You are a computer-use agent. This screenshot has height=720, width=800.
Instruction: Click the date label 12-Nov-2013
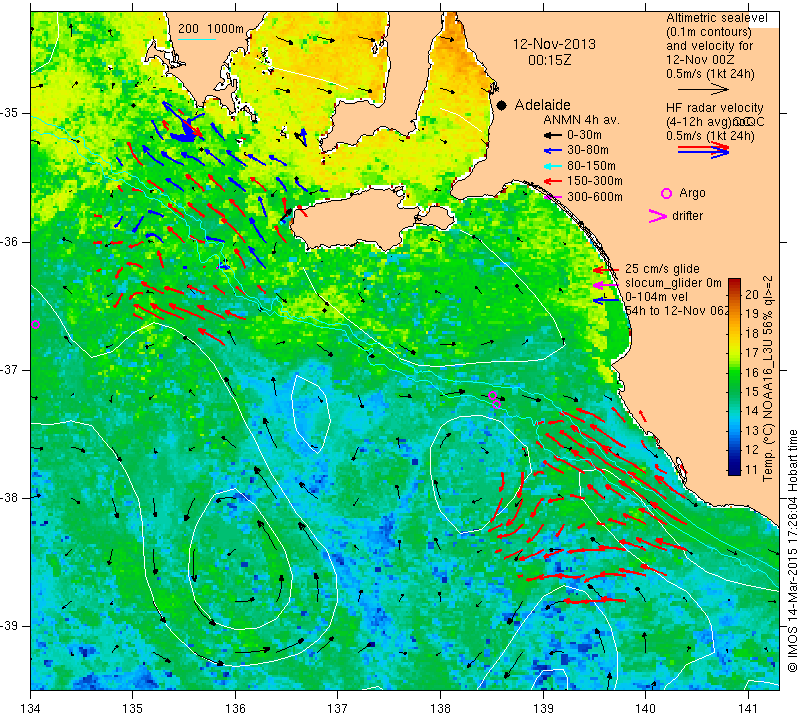coord(554,44)
